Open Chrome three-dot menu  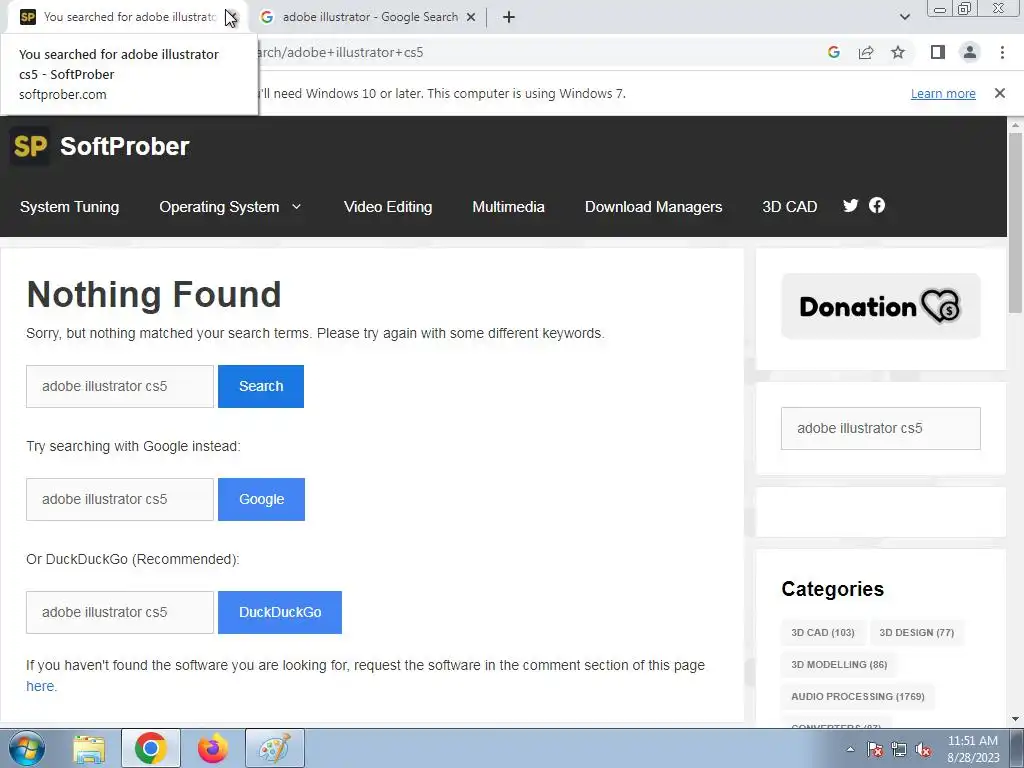pyautogui.click(x=1002, y=52)
